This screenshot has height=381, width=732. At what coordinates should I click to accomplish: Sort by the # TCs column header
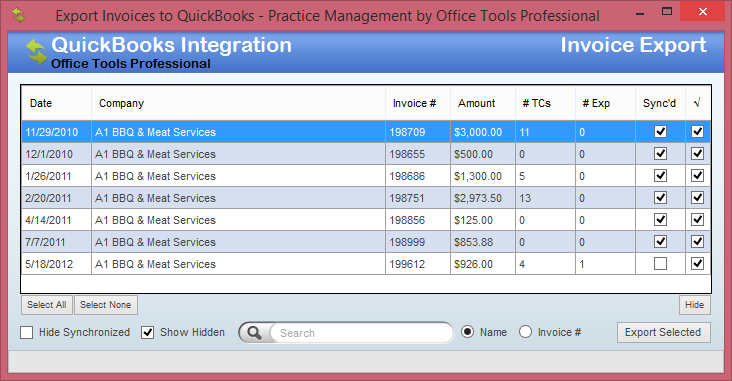tap(545, 103)
